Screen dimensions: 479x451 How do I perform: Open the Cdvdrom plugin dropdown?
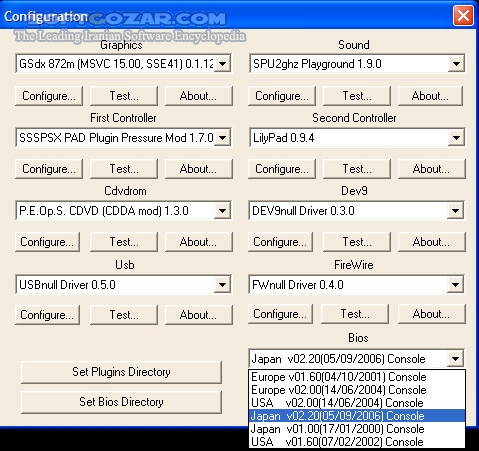point(222,210)
